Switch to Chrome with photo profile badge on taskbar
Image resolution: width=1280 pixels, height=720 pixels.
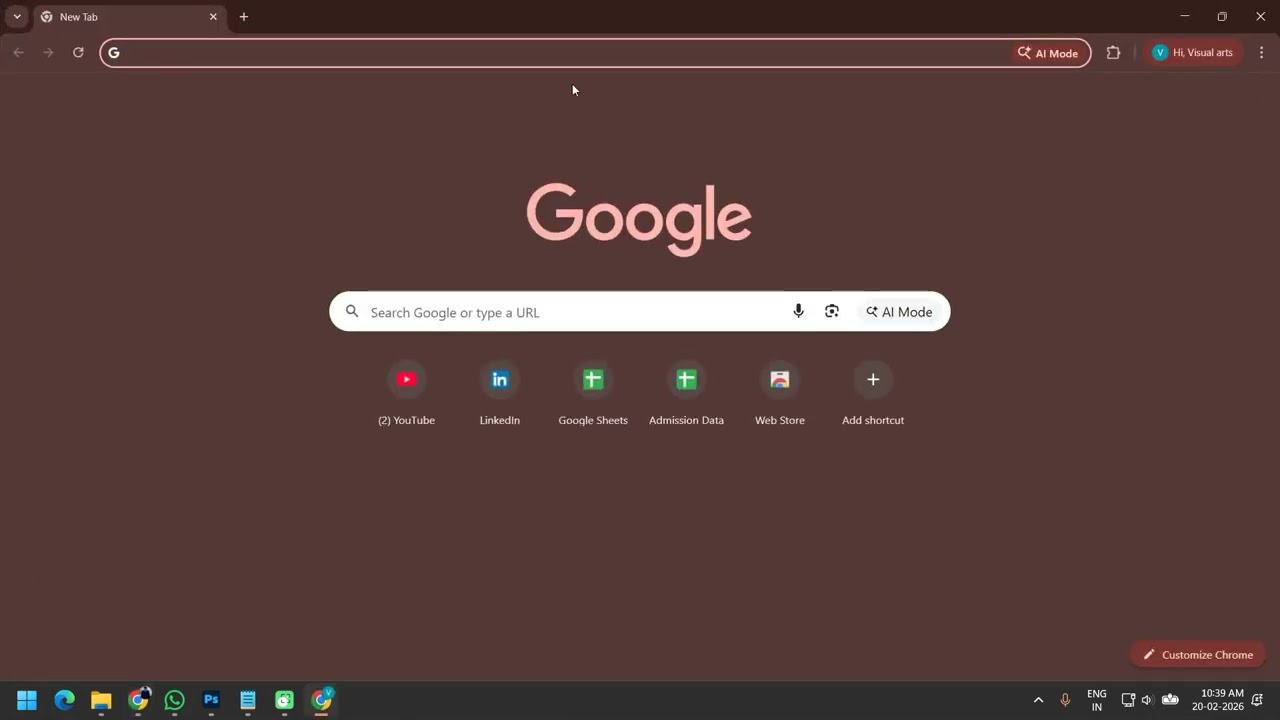[x=138, y=700]
